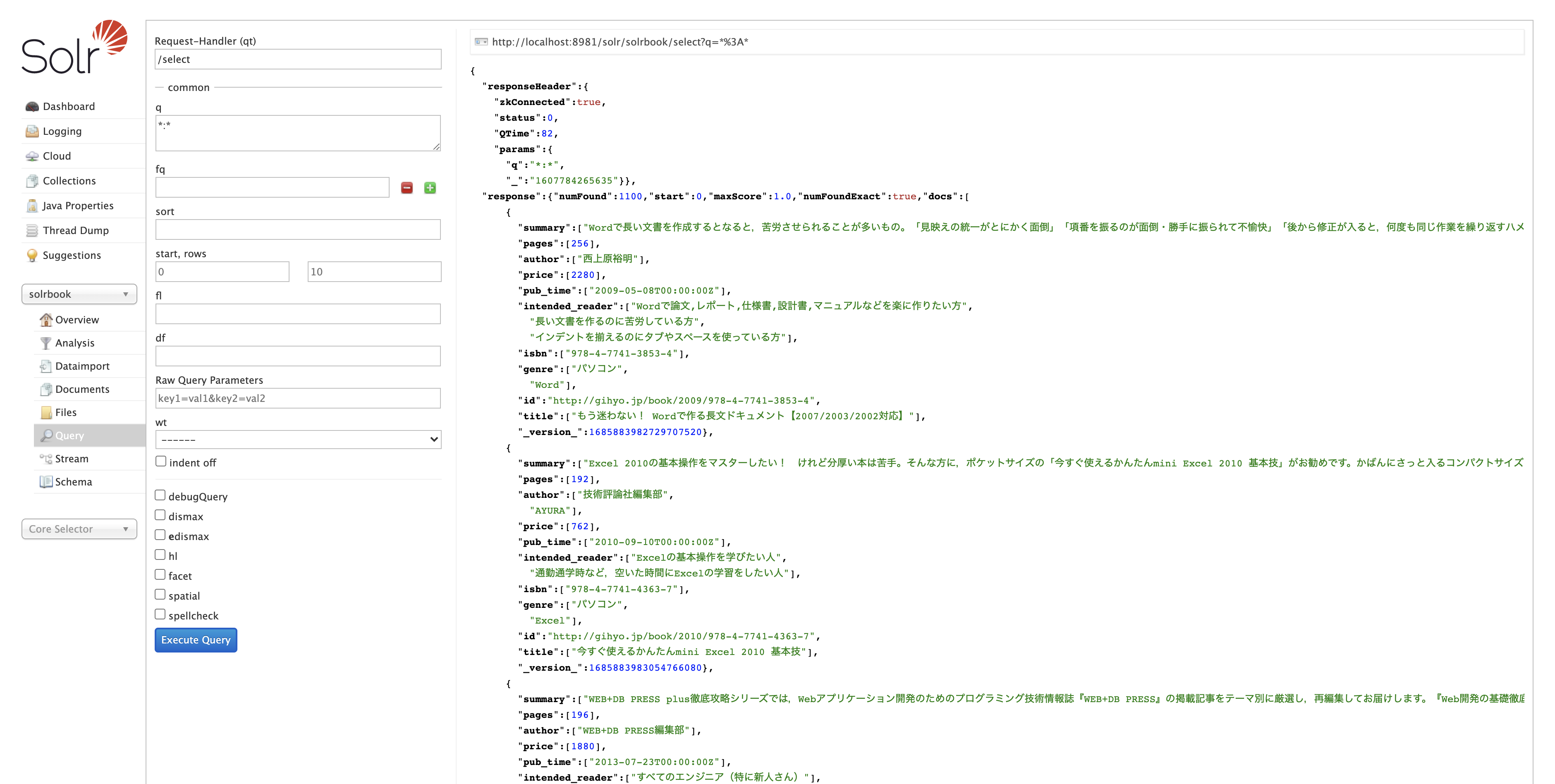Remove fq filter with red minus icon
Image resolution: width=1555 pixels, height=784 pixels.
pyautogui.click(x=407, y=188)
